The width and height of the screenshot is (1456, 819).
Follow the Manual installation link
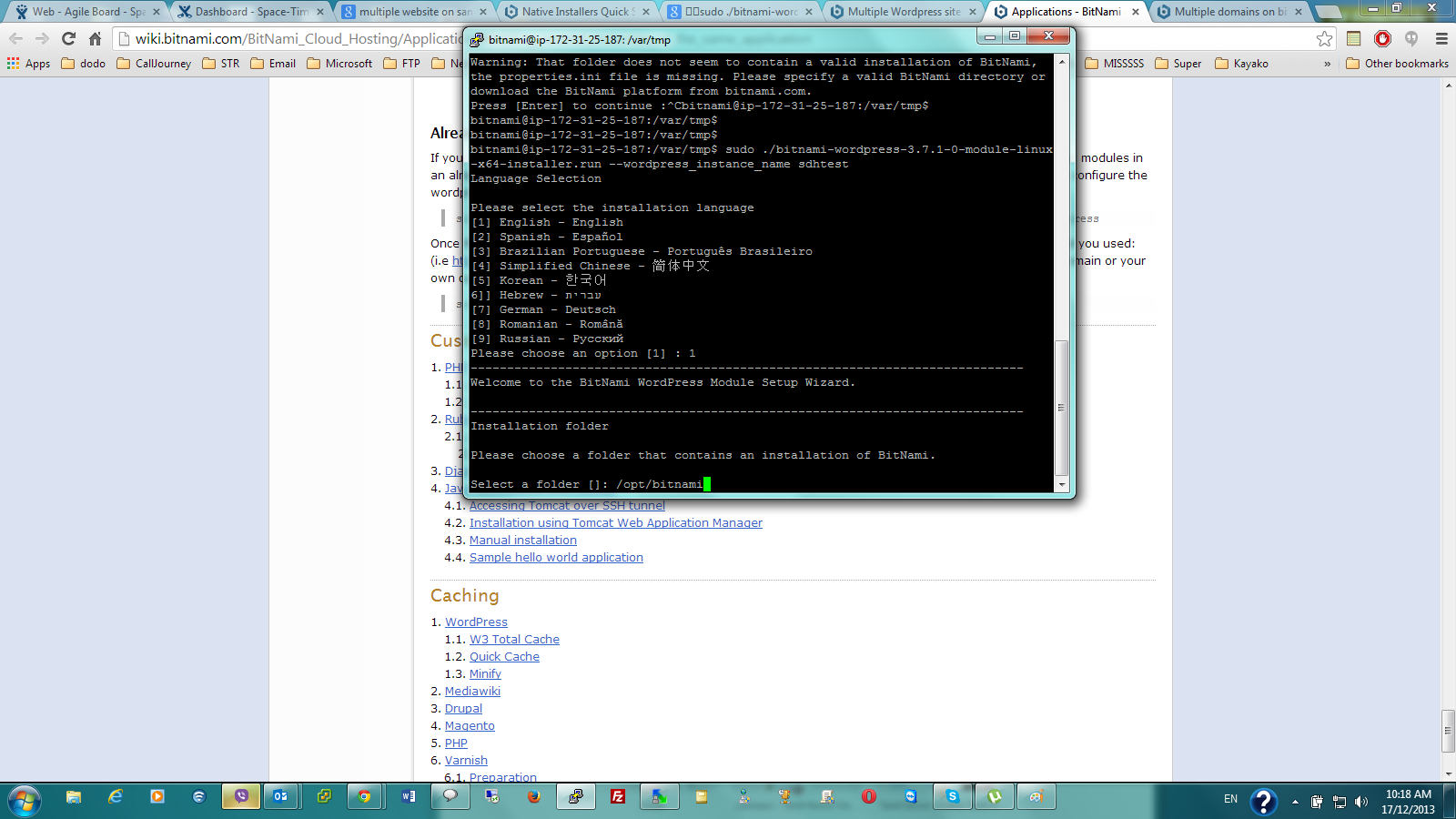point(523,541)
